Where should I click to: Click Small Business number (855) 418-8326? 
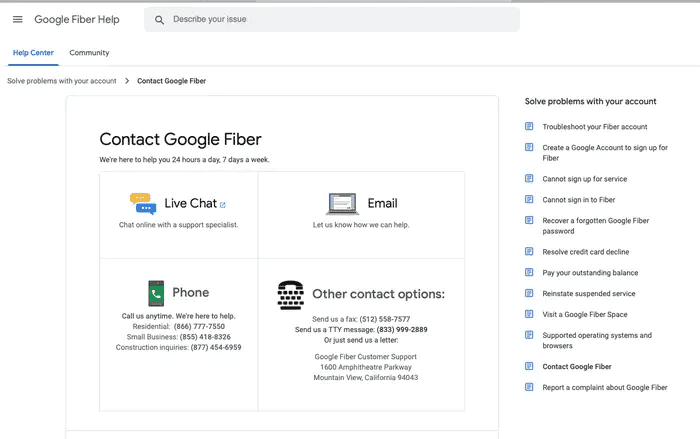tap(205, 337)
